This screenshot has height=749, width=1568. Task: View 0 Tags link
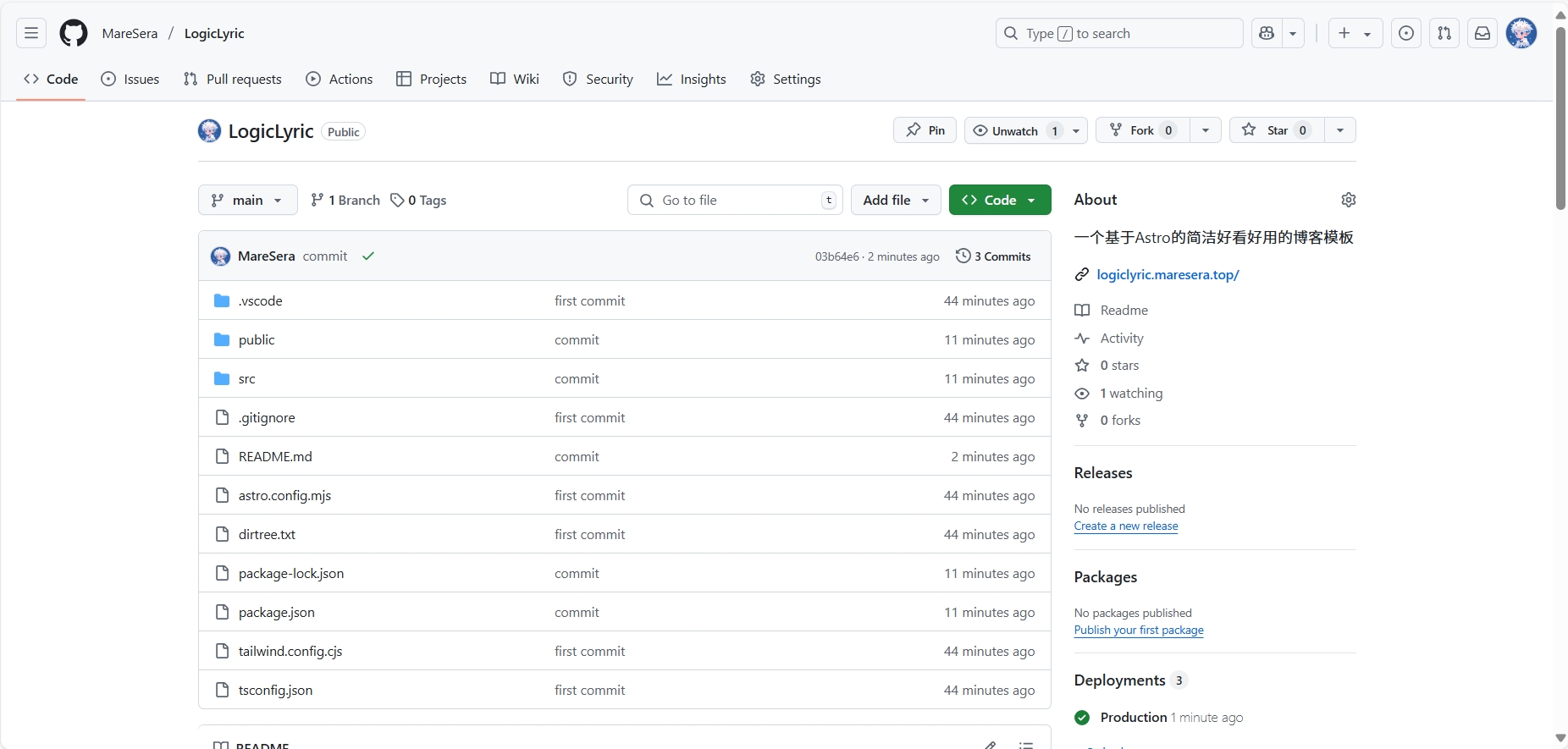tap(418, 200)
